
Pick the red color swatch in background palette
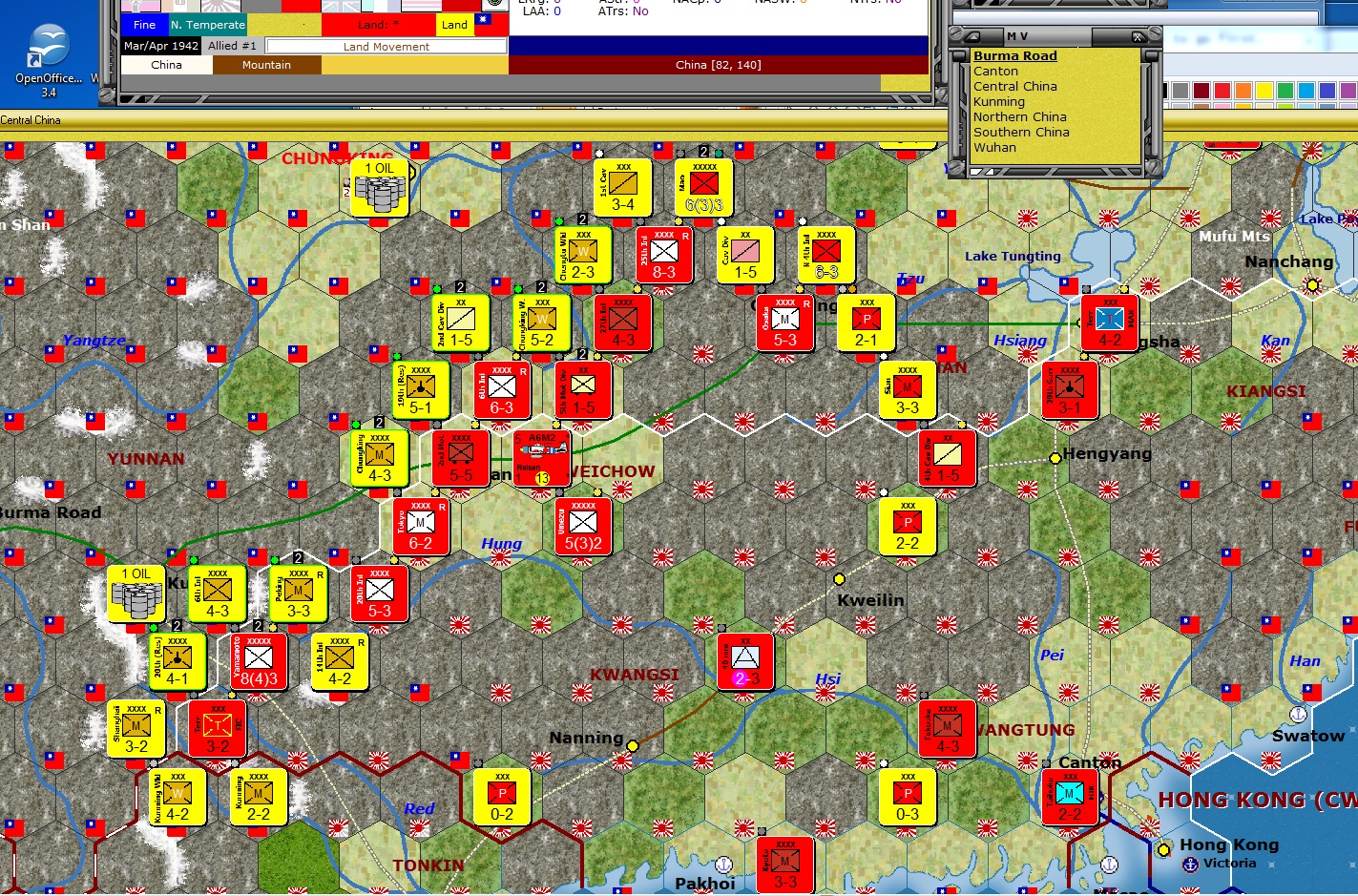tap(1222, 91)
